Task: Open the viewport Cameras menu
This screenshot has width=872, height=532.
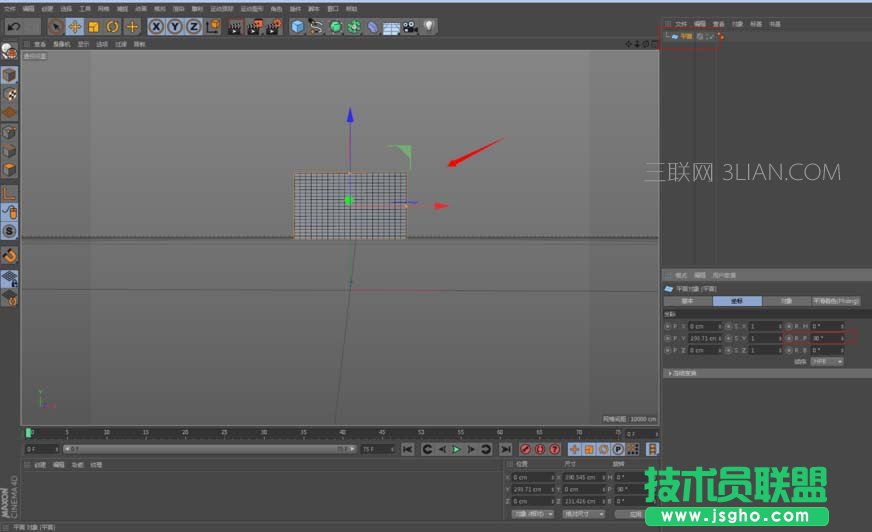Action: (61, 44)
